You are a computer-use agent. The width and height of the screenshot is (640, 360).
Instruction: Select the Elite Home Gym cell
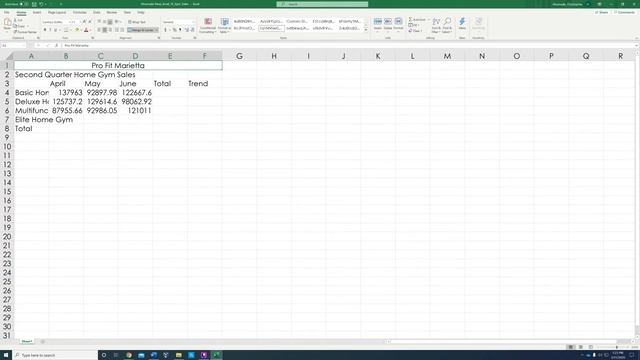[44, 120]
